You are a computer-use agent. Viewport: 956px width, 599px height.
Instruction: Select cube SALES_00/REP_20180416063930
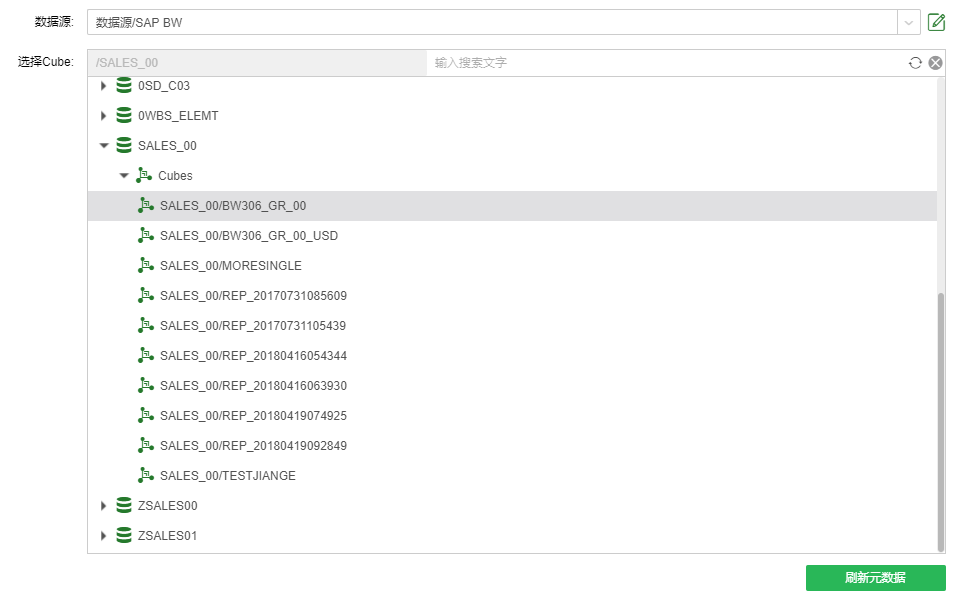pos(253,385)
